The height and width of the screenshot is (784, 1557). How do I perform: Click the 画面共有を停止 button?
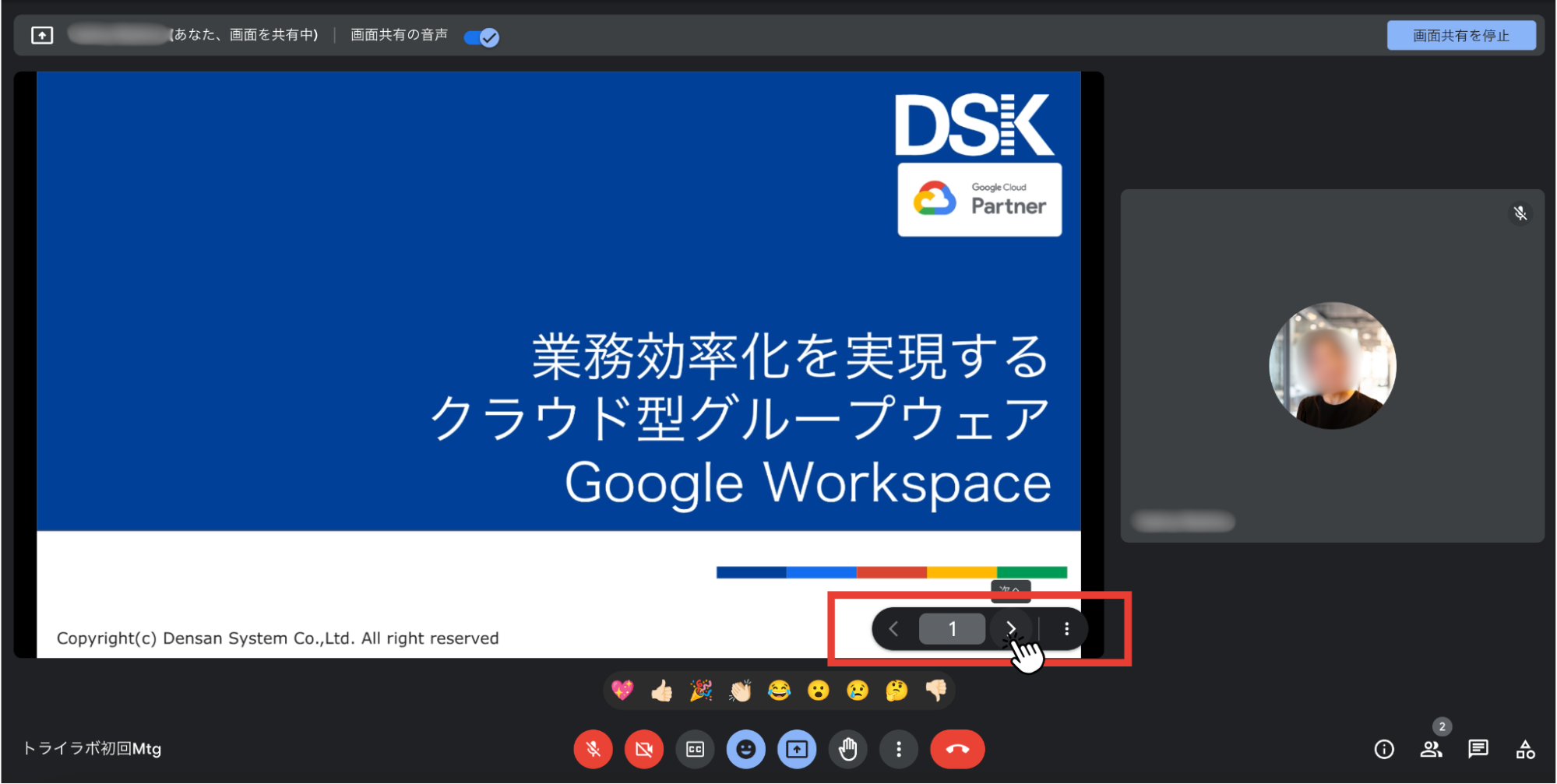click(1460, 36)
